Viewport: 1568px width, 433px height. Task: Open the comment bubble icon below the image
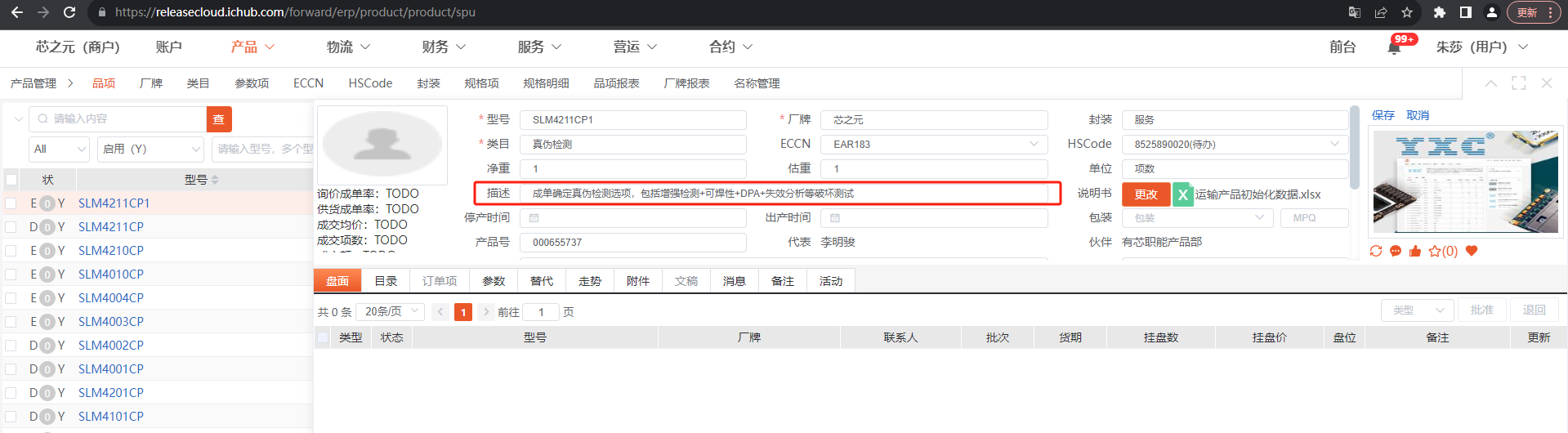pos(1396,251)
